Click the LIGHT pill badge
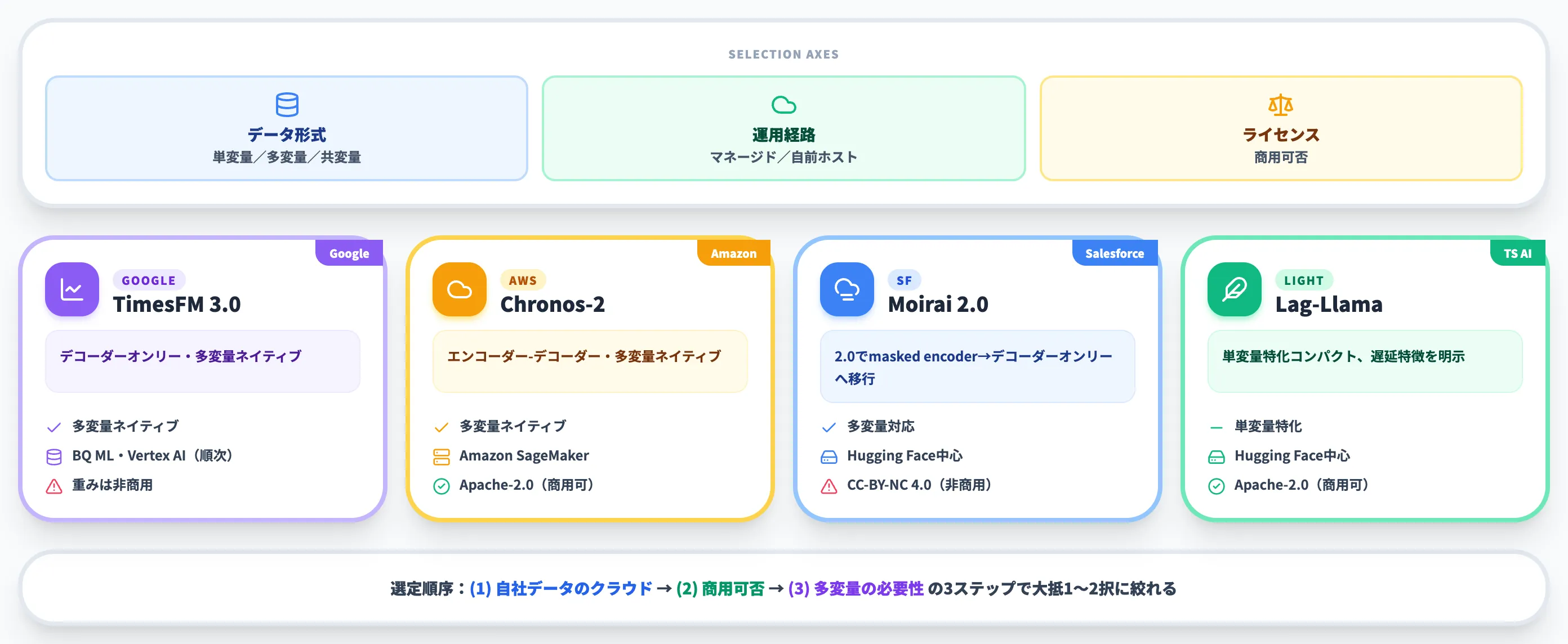This screenshot has height=644, width=1568. click(x=1304, y=280)
